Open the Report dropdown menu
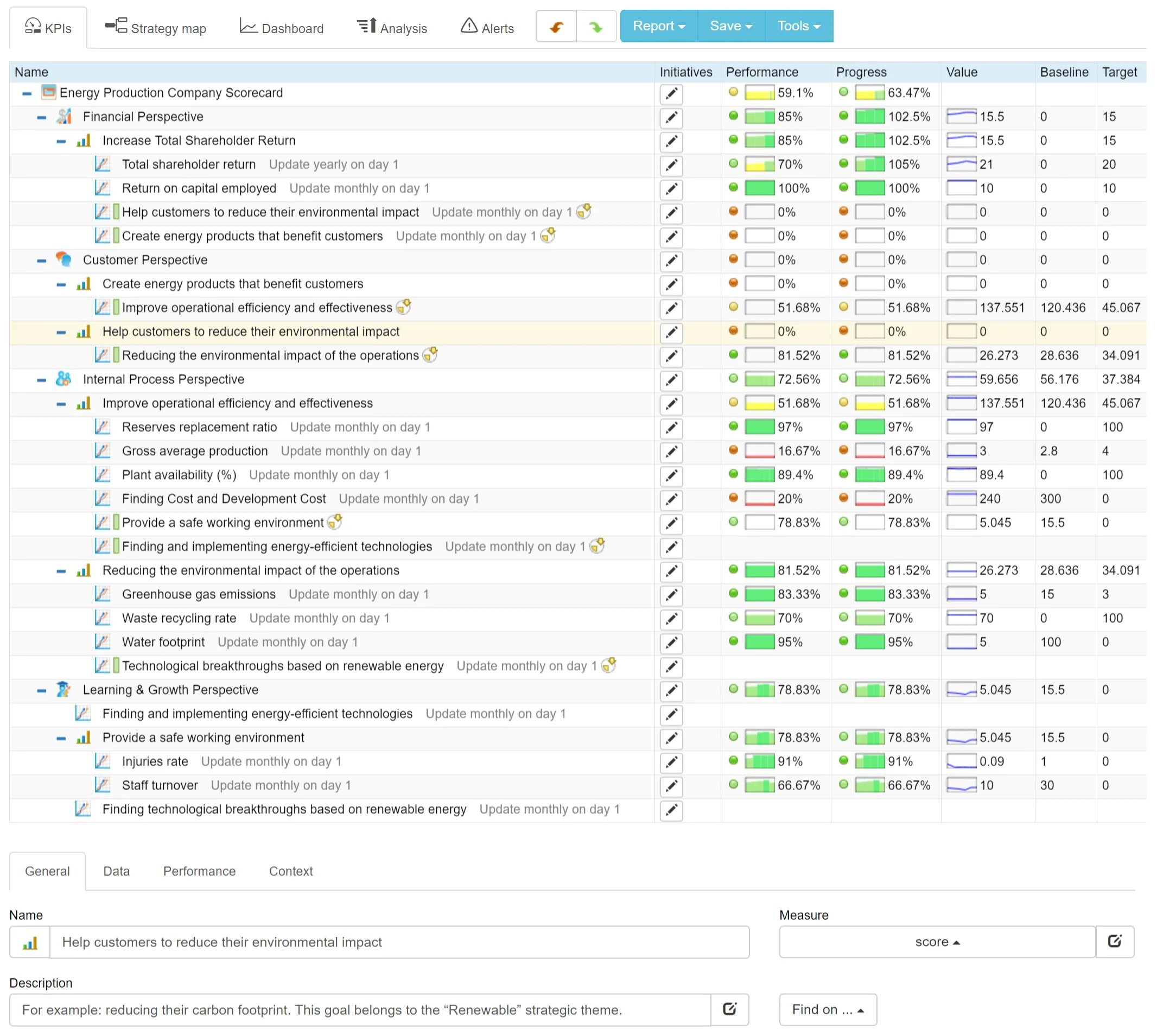This screenshot has width=1157, height=1036. click(x=658, y=26)
